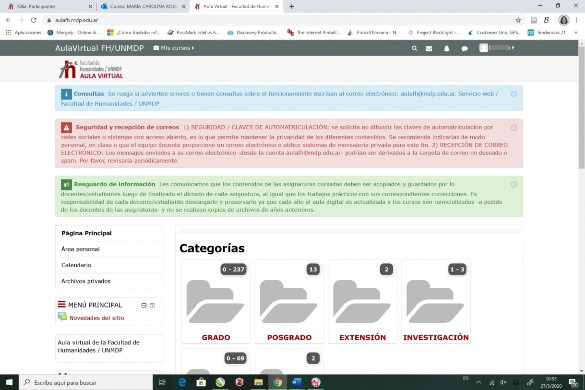Open the POSGRADO category folder

[289, 302]
